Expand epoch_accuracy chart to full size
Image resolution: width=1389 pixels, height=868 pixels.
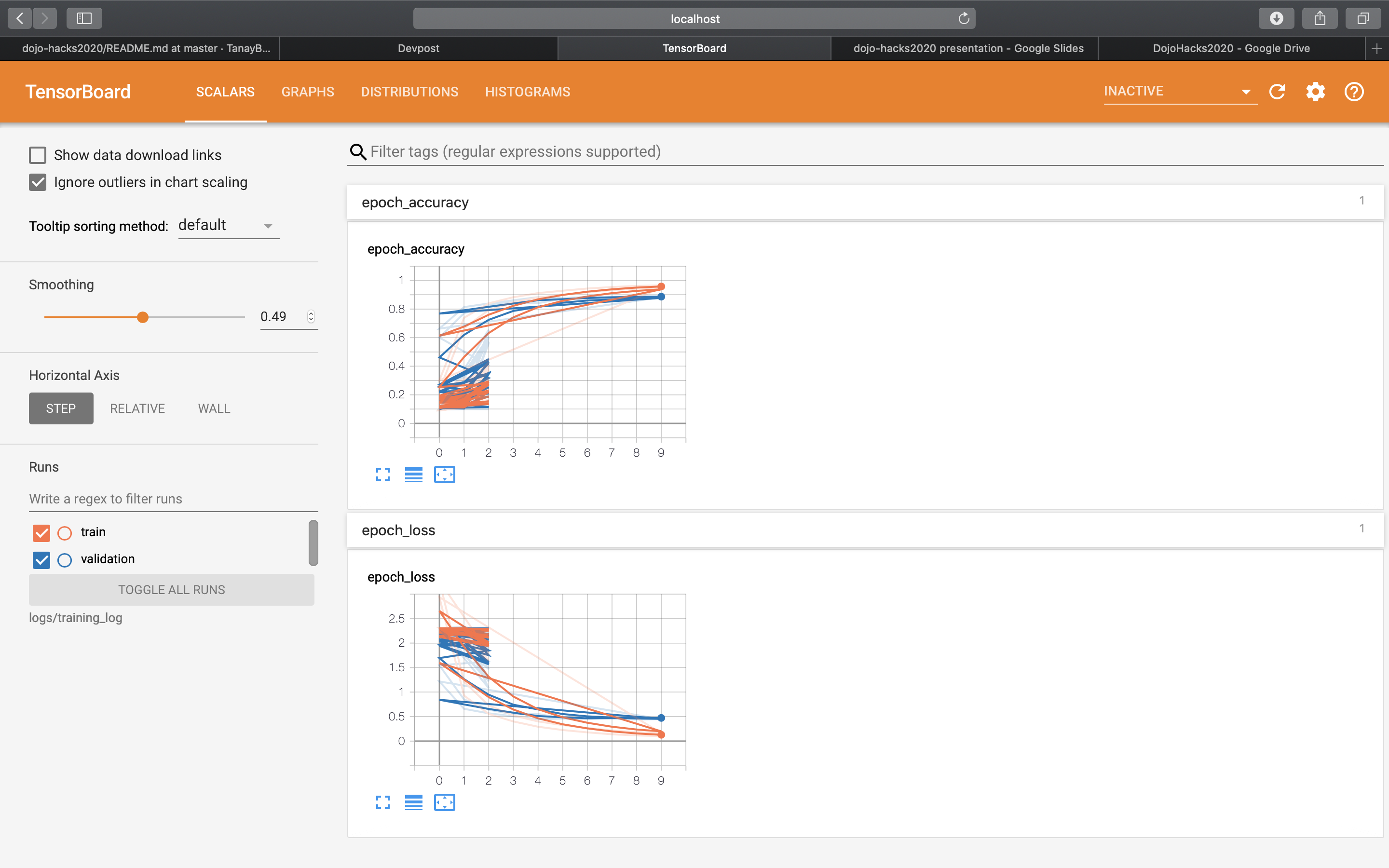click(383, 475)
